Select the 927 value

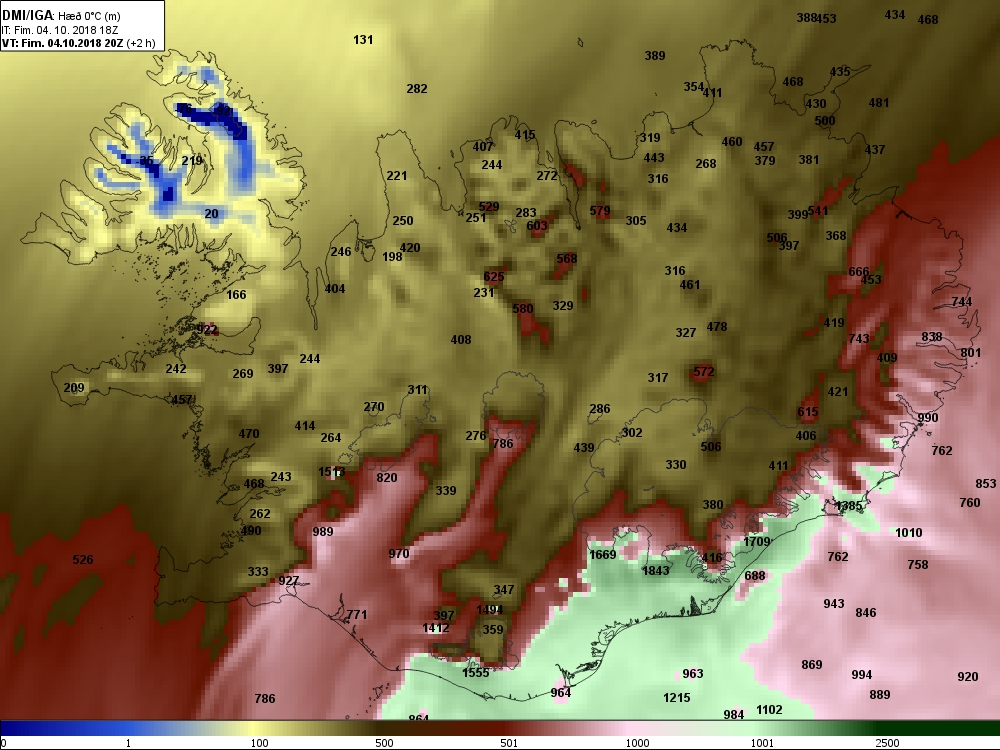coord(288,580)
